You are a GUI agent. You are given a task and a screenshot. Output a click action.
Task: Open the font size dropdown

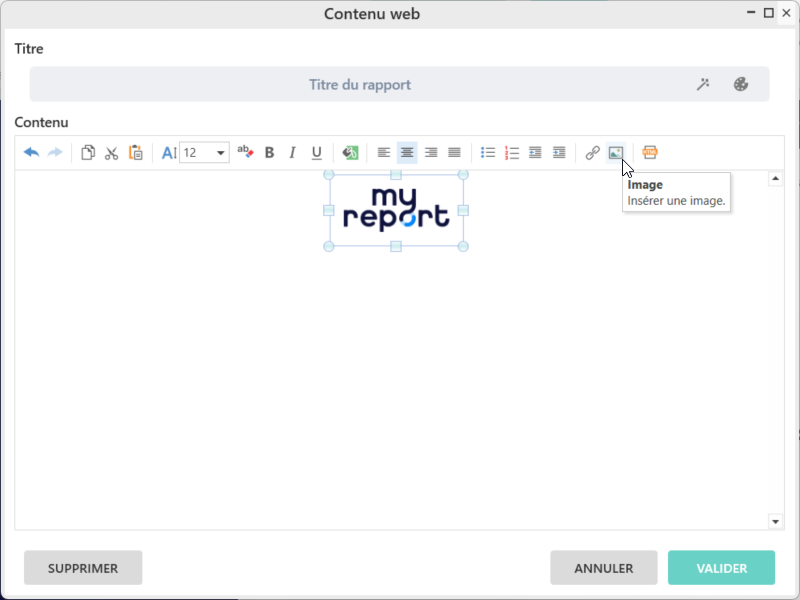[x=221, y=153]
